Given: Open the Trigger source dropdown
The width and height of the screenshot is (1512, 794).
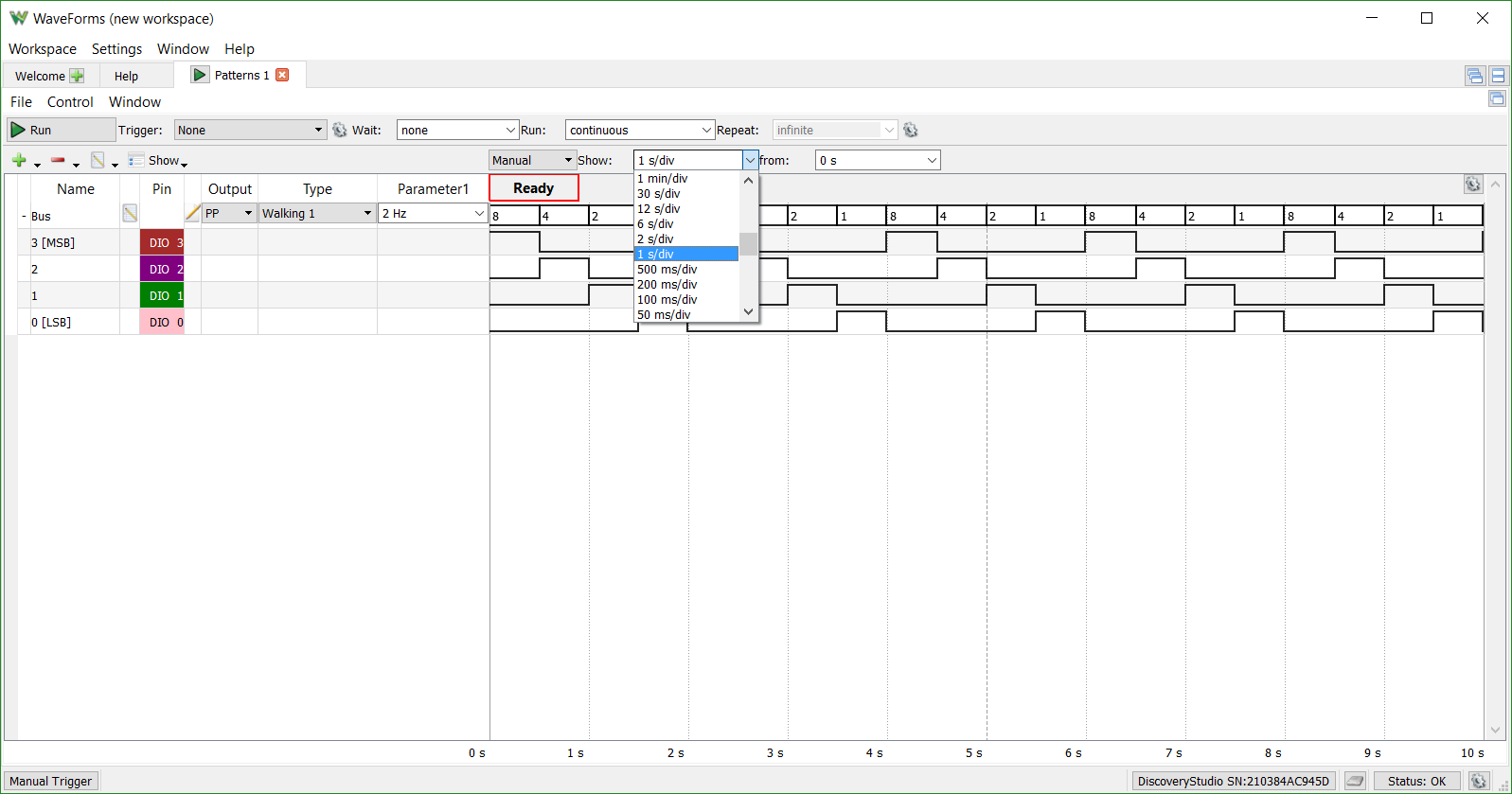Looking at the screenshot, I should coord(251,130).
